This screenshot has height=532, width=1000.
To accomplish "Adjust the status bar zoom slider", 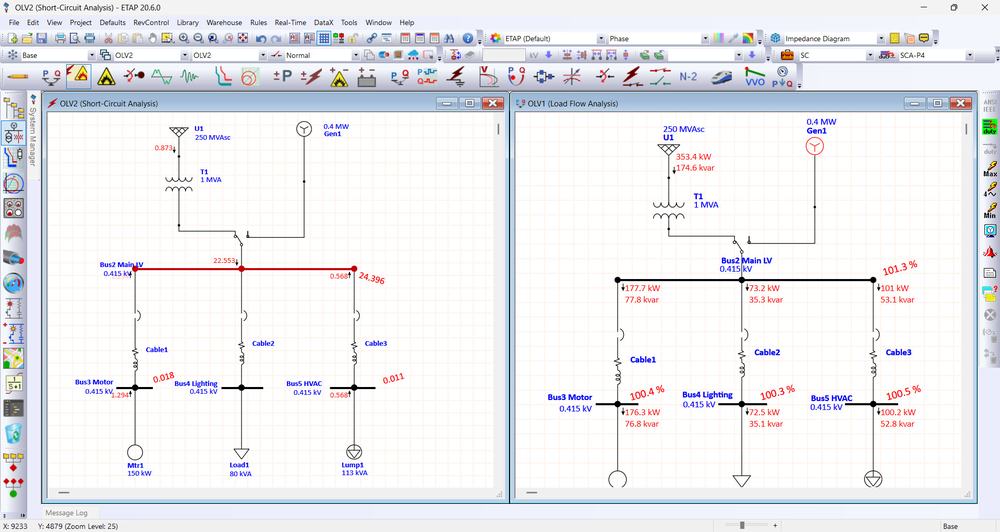I will [x=742, y=526].
